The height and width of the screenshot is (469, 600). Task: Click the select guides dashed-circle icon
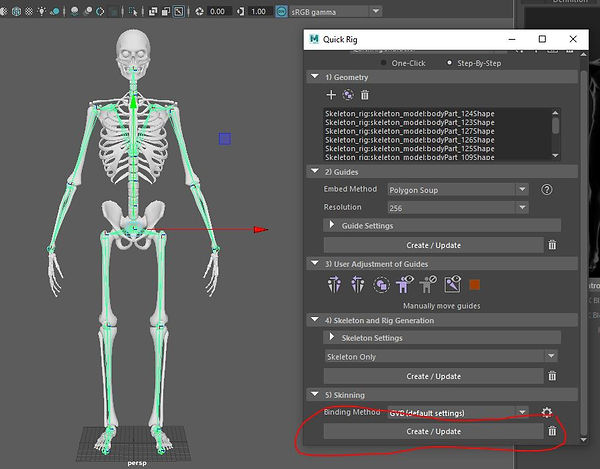click(x=381, y=285)
